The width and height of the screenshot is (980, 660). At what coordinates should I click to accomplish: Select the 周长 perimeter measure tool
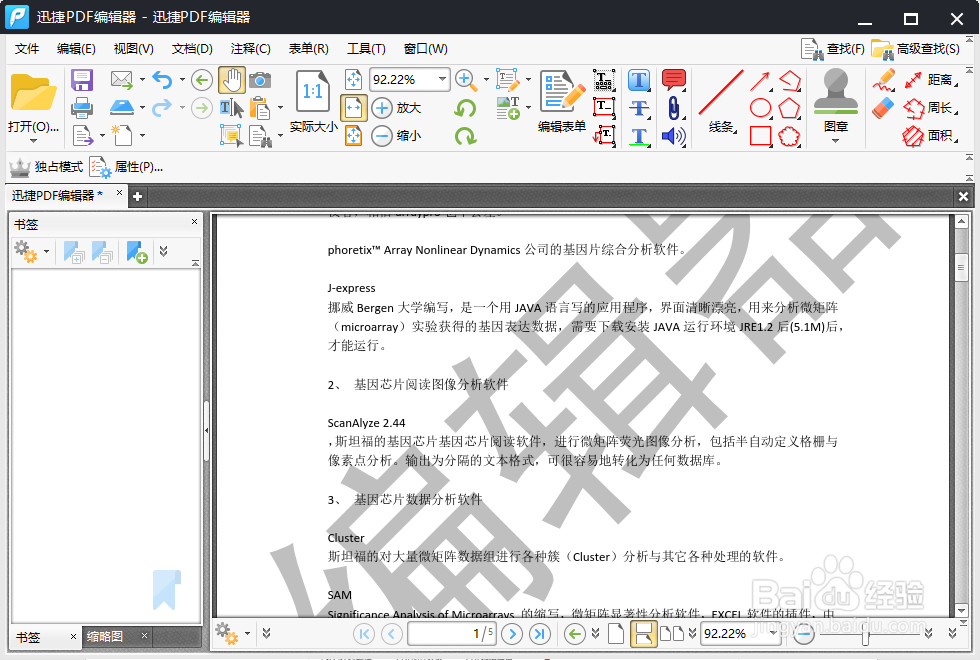pyautogui.click(x=930, y=108)
